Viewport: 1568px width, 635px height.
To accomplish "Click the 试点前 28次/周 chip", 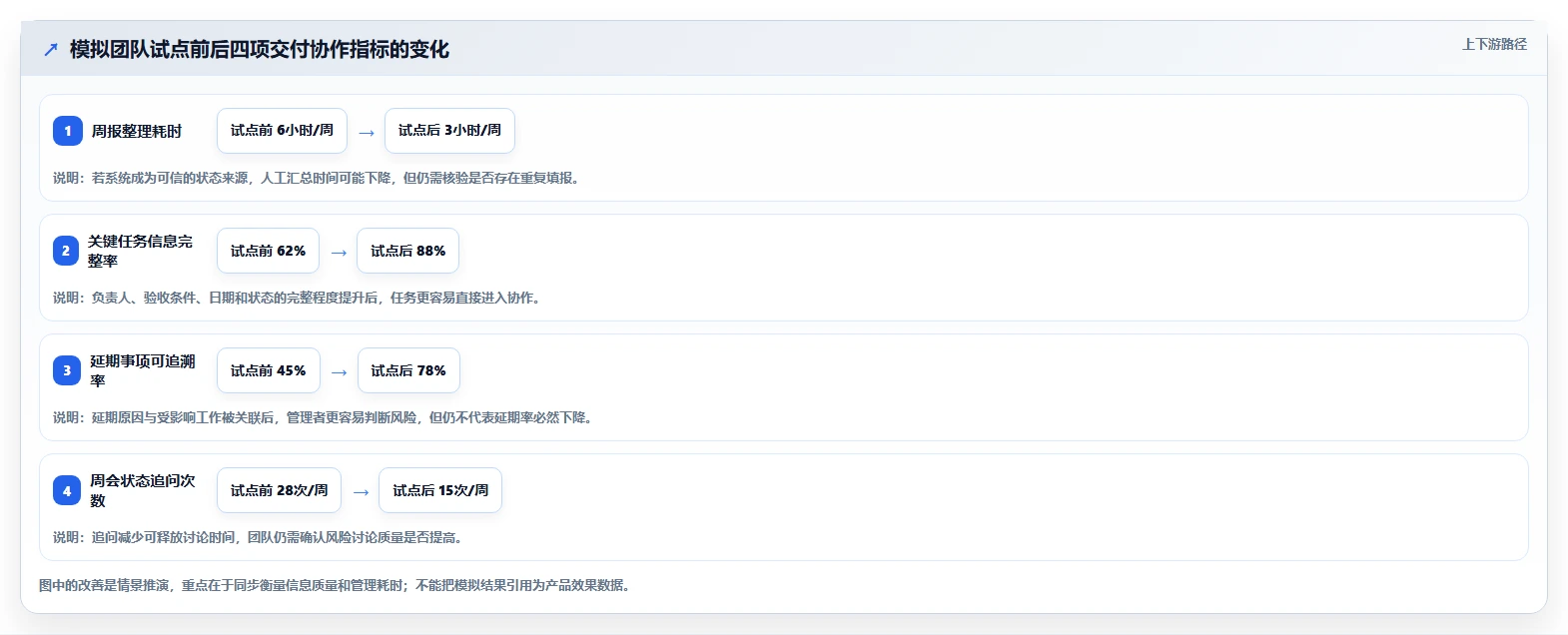I will (279, 490).
